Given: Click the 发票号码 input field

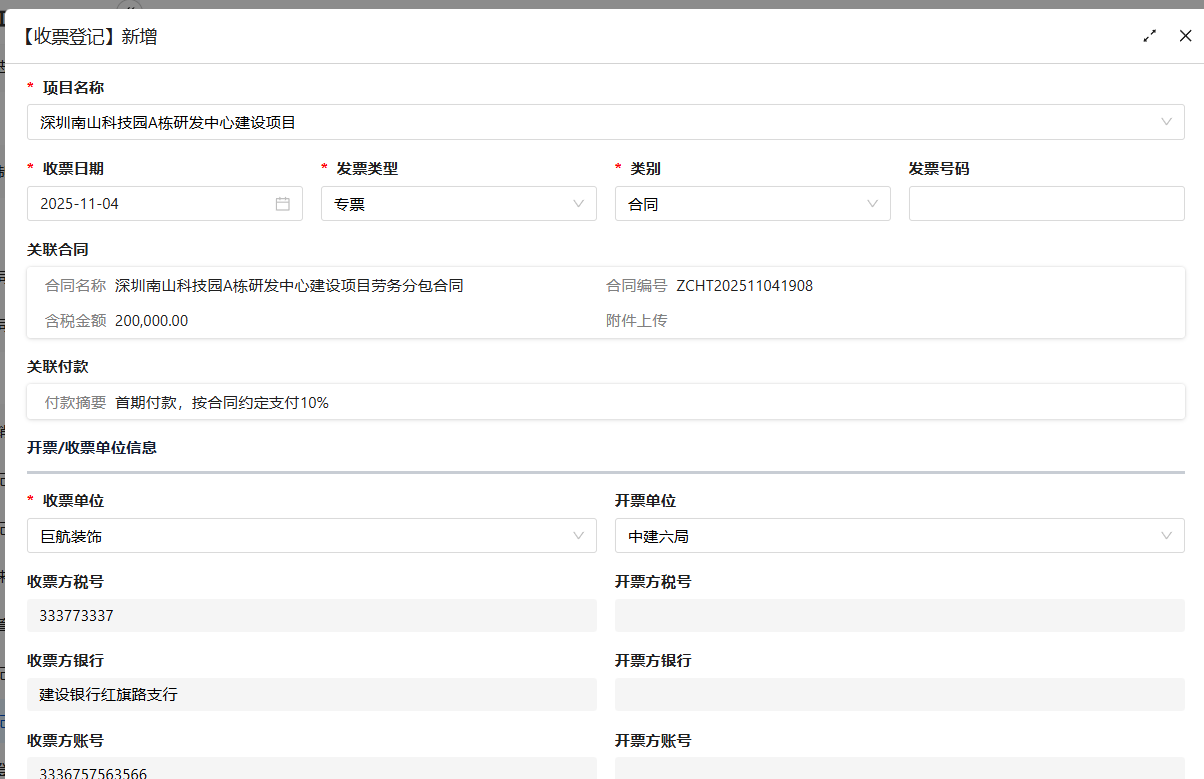Looking at the screenshot, I should point(1046,204).
